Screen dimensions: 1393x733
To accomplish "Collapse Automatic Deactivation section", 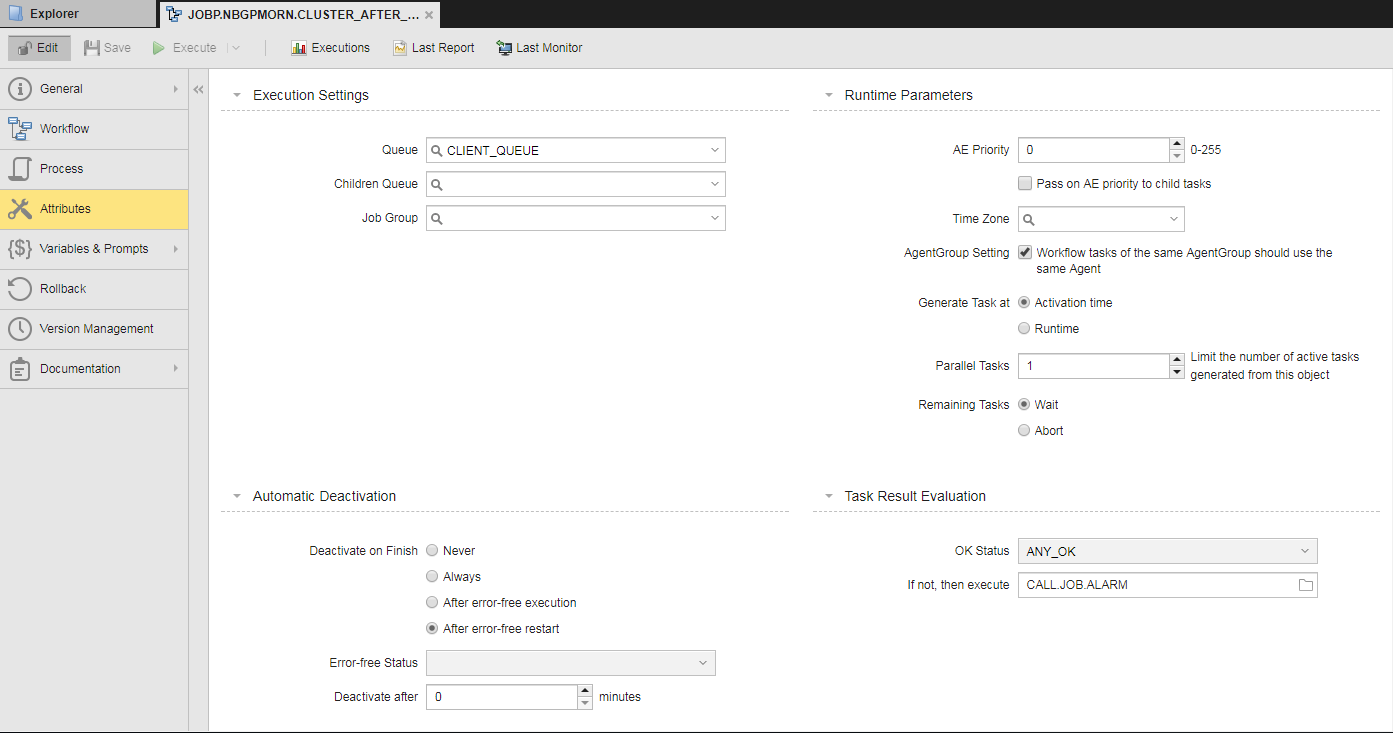I will 237,496.
